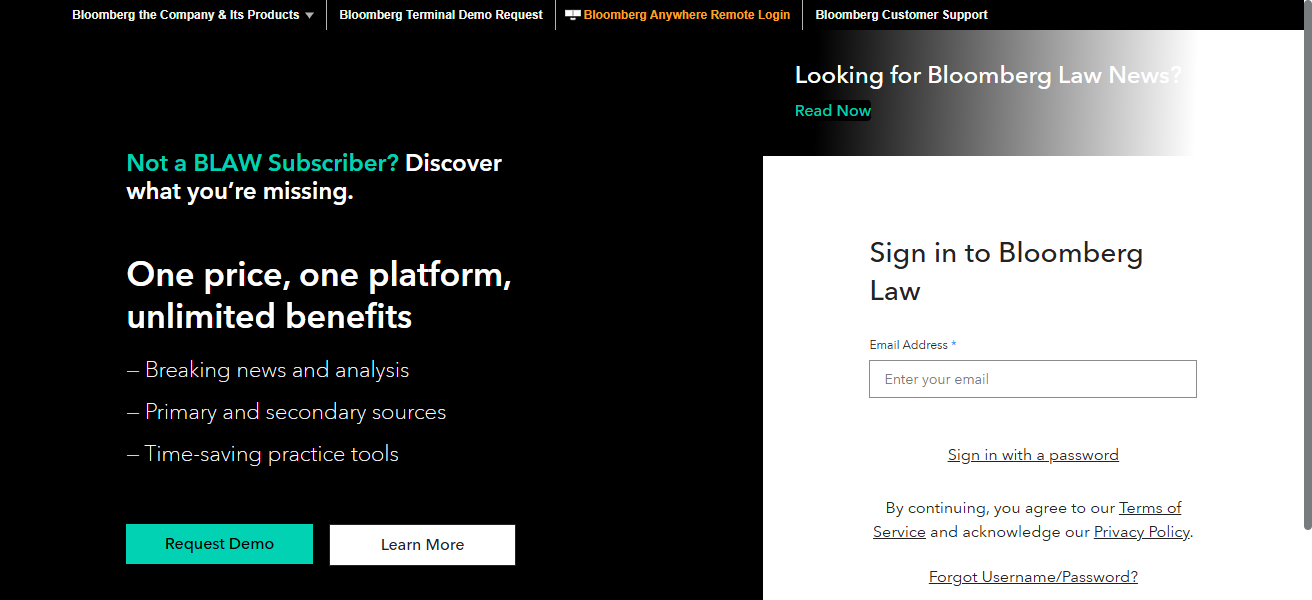Screen dimensions: 1312x600
Task: Open Bloomberg Terminal Demo Request link
Action: tap(441, 15)
